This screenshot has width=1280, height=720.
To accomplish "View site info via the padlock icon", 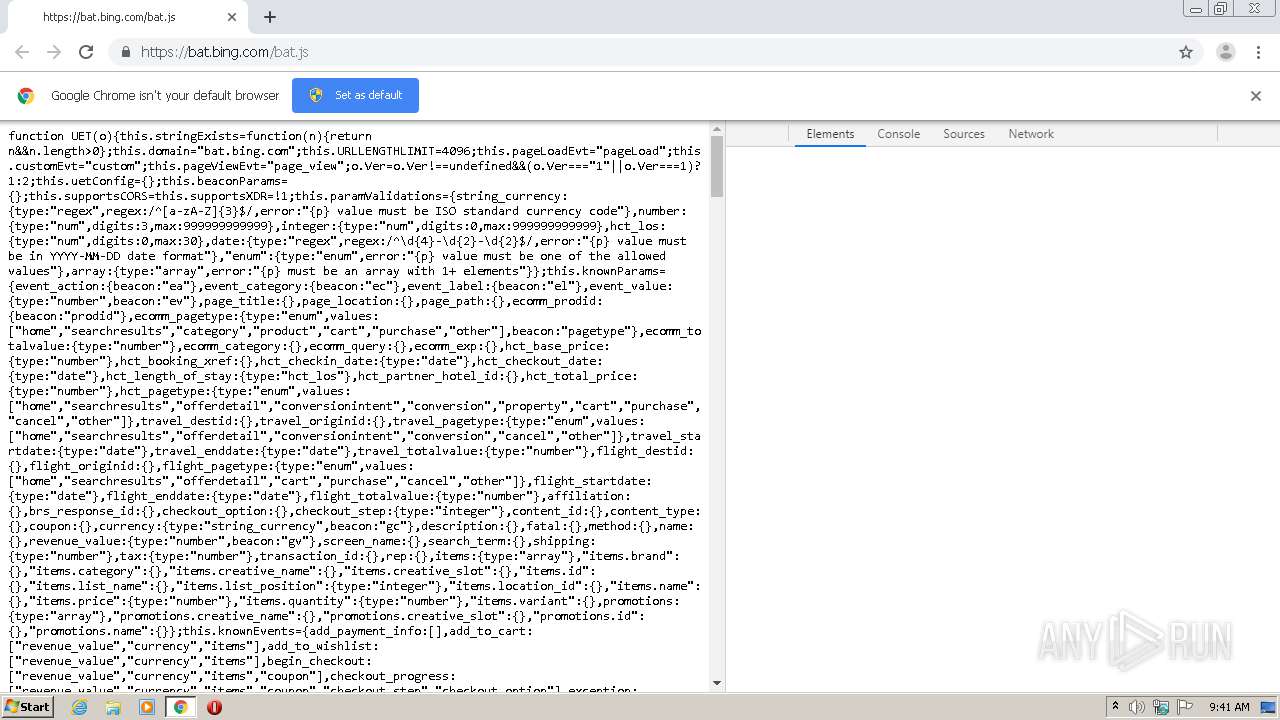I will pyautogui.click(x=125, y=52).
